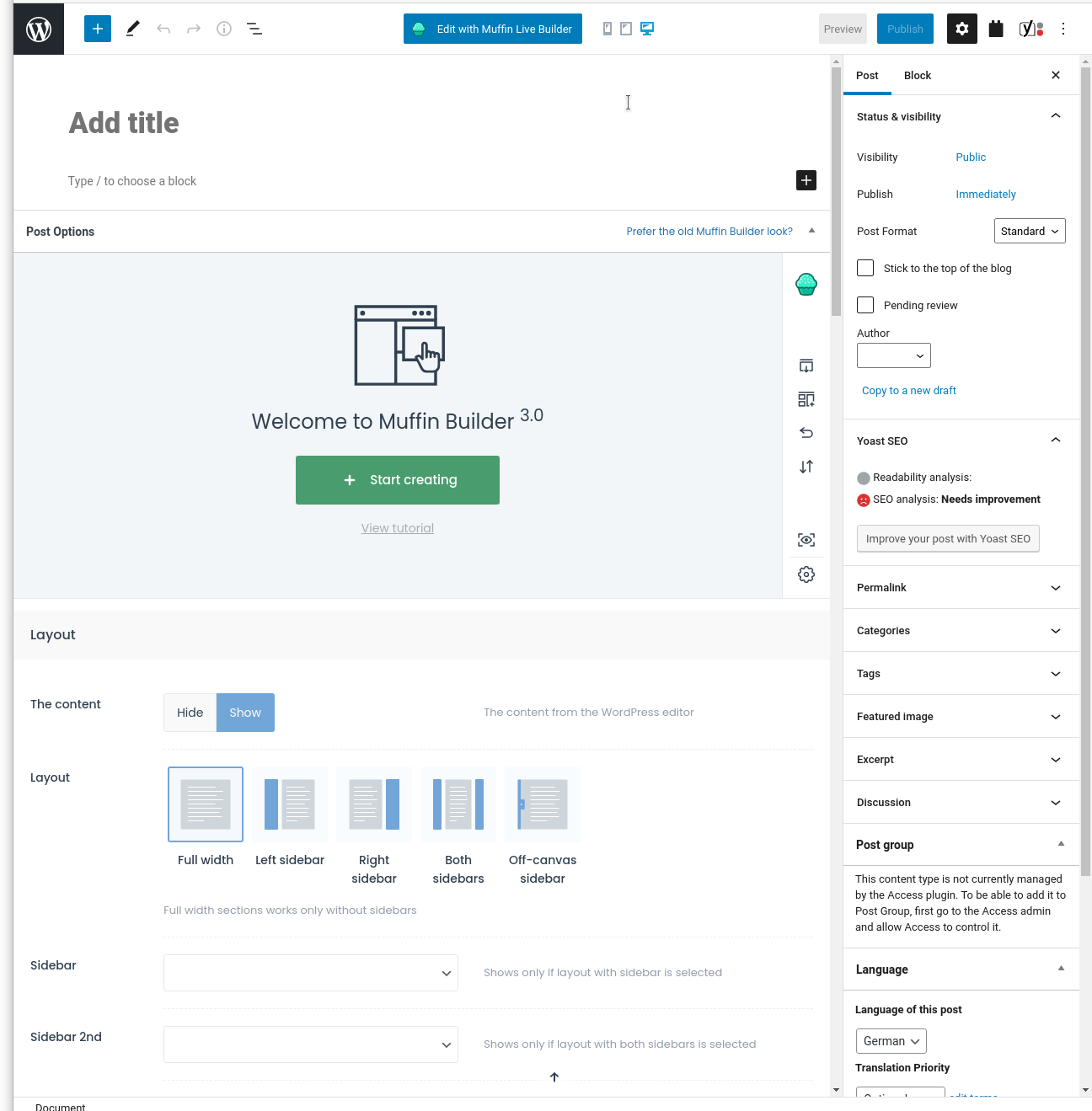This screenshot has height=1111, width=1092.
Task: Choose the Right sidebar layout
Action: pos(374,804)
